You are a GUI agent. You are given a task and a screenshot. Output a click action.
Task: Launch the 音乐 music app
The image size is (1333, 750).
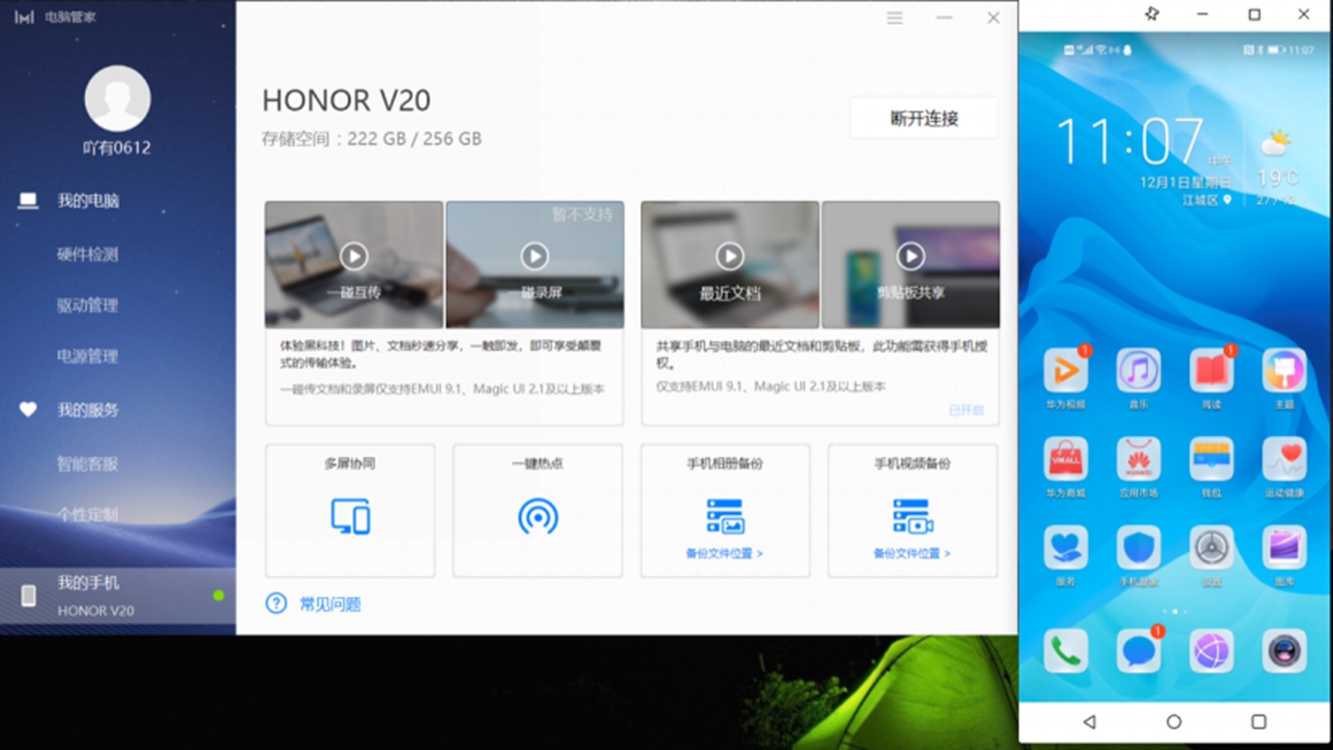1138,371
